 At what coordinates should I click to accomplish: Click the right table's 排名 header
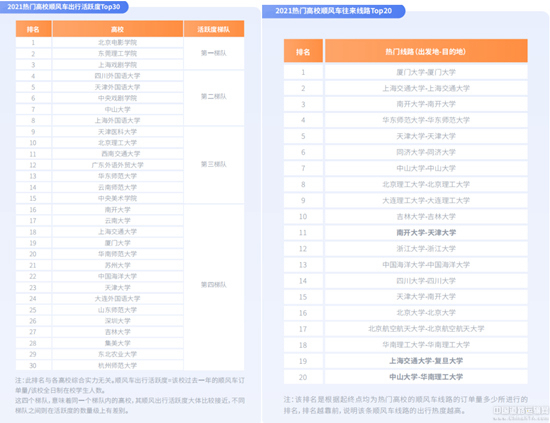click(303, 52)
